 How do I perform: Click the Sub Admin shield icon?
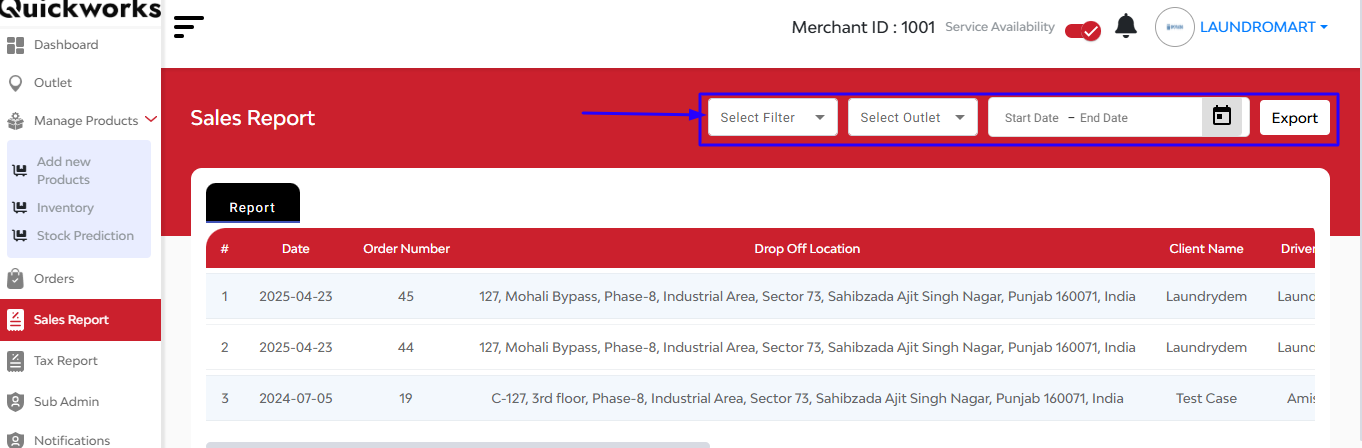pyautogui.click(x=15, y=402)
